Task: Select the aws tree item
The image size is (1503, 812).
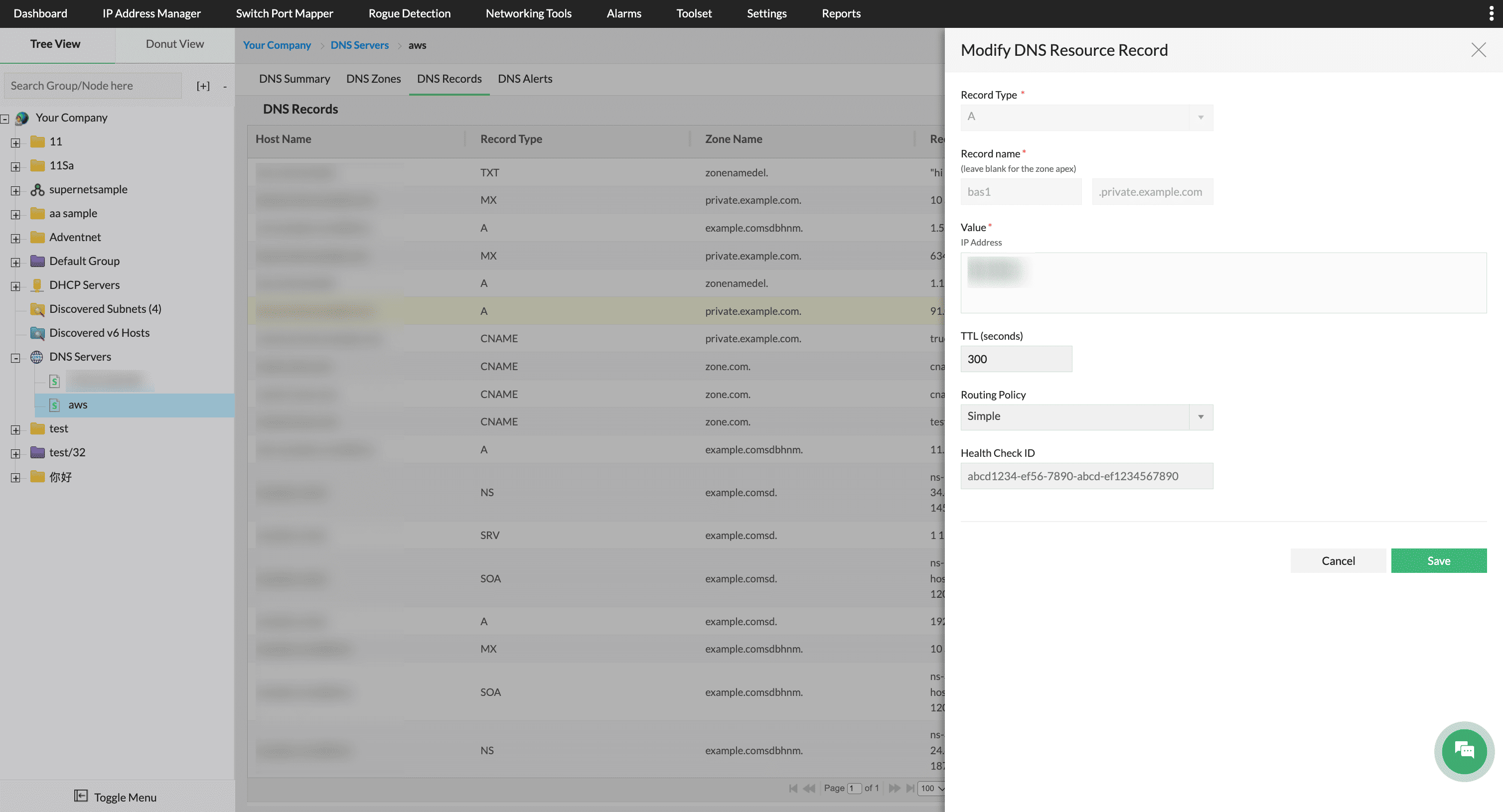Action: click(x=134, y=405)
